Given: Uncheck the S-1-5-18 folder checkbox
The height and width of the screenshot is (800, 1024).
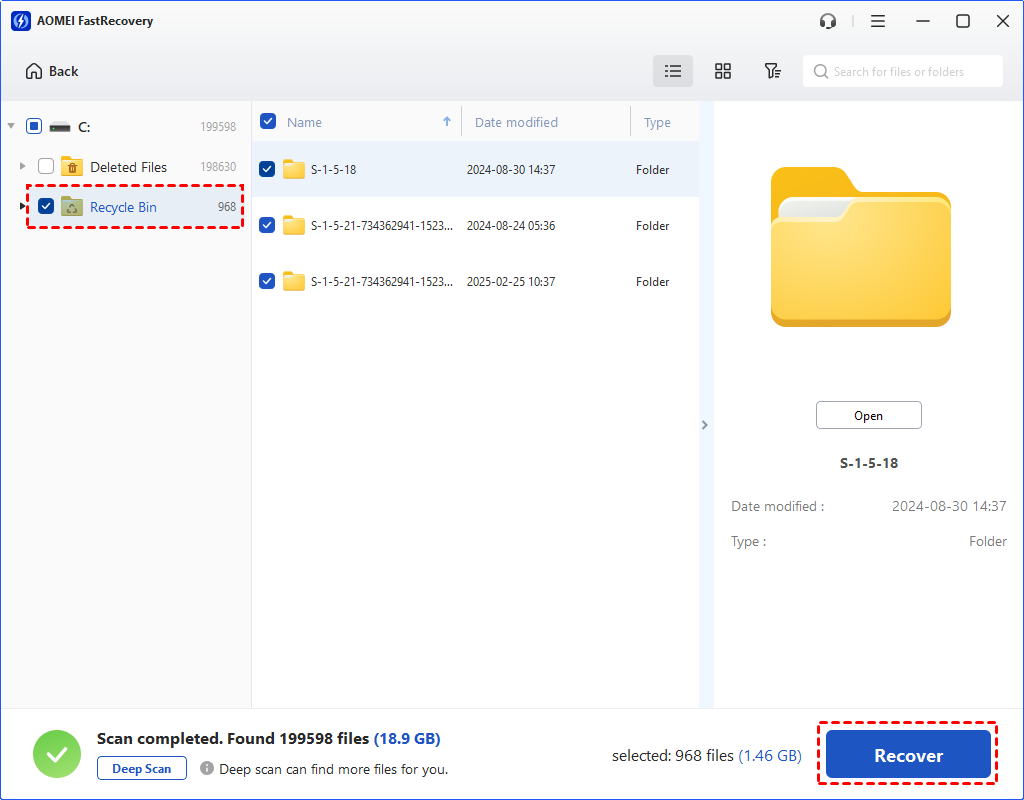Looking at the screenshot, I should [x=267, y=169].
